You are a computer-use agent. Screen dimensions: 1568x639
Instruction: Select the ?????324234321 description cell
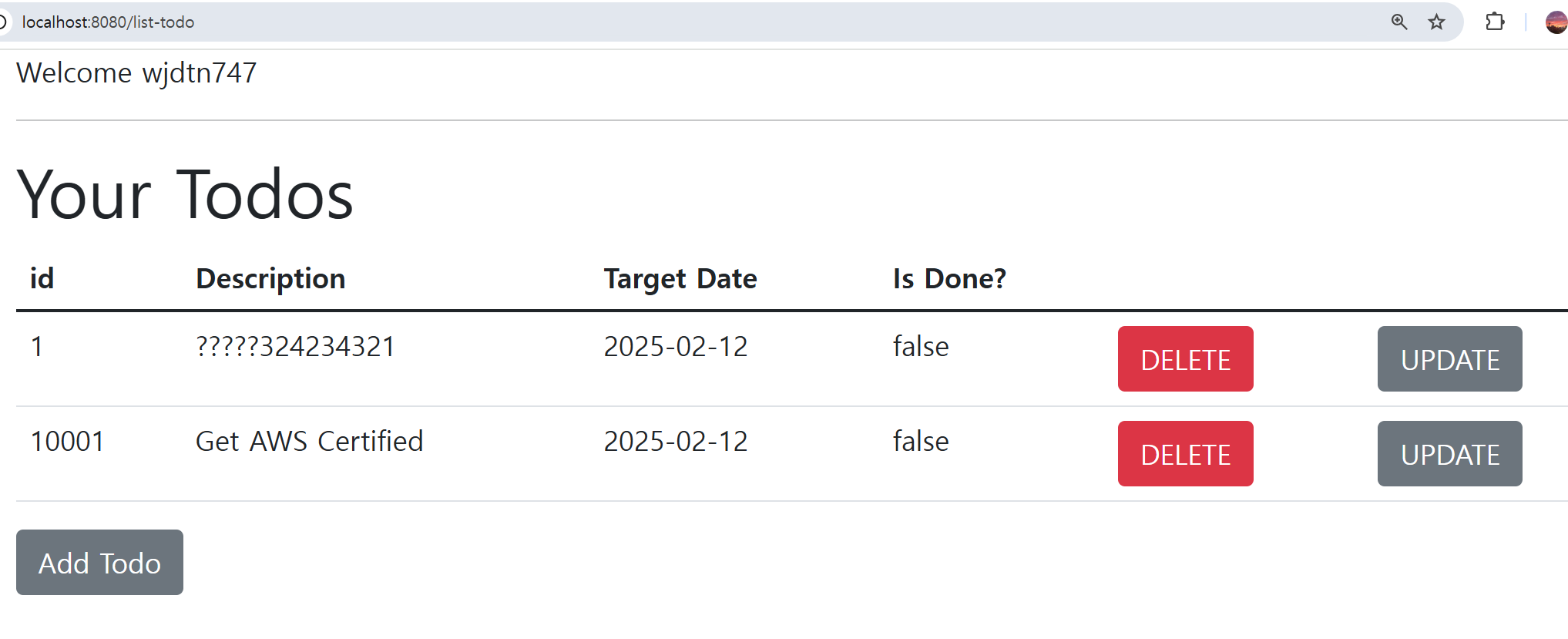pos(296,347)
